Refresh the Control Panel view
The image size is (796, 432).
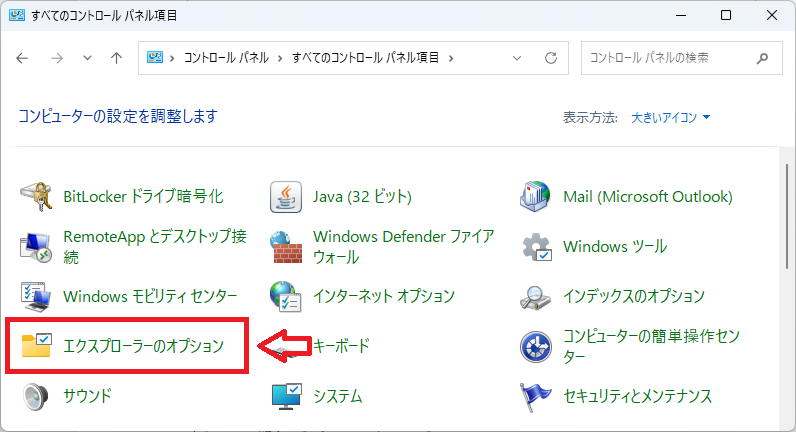click(x=551, y=58)
